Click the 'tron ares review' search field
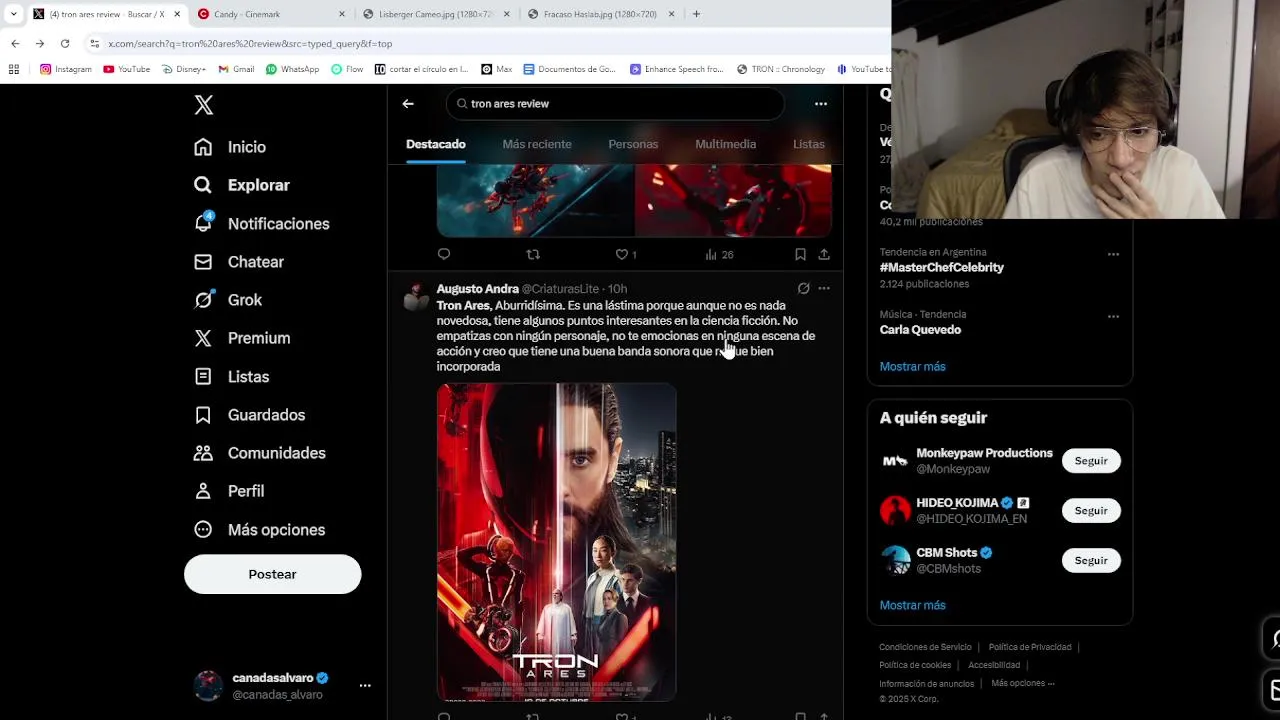 click(615, 104)
